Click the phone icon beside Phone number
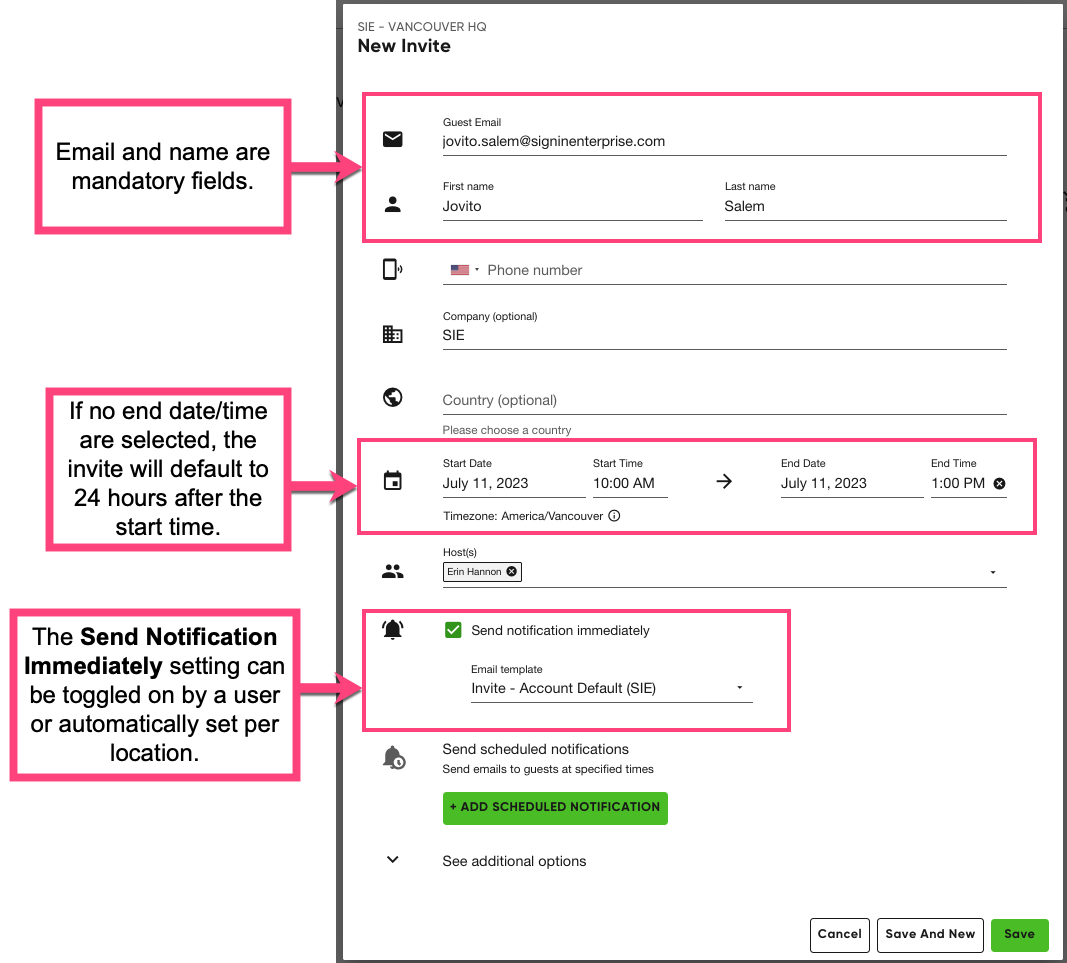The width and height of the screenshot is (1067, 963). point(393,270)
